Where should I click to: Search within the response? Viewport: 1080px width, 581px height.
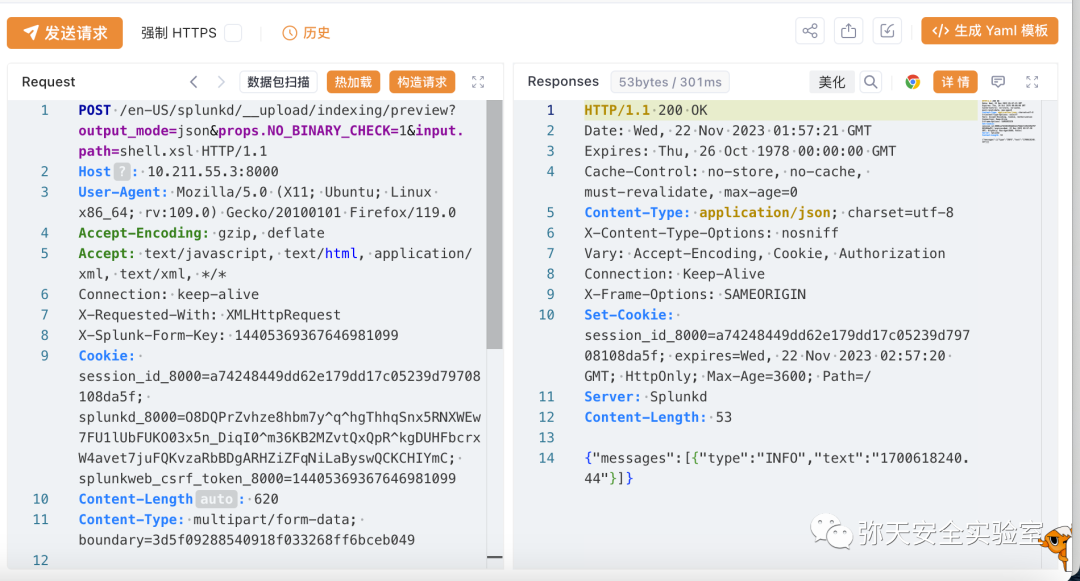pos(871,82)
